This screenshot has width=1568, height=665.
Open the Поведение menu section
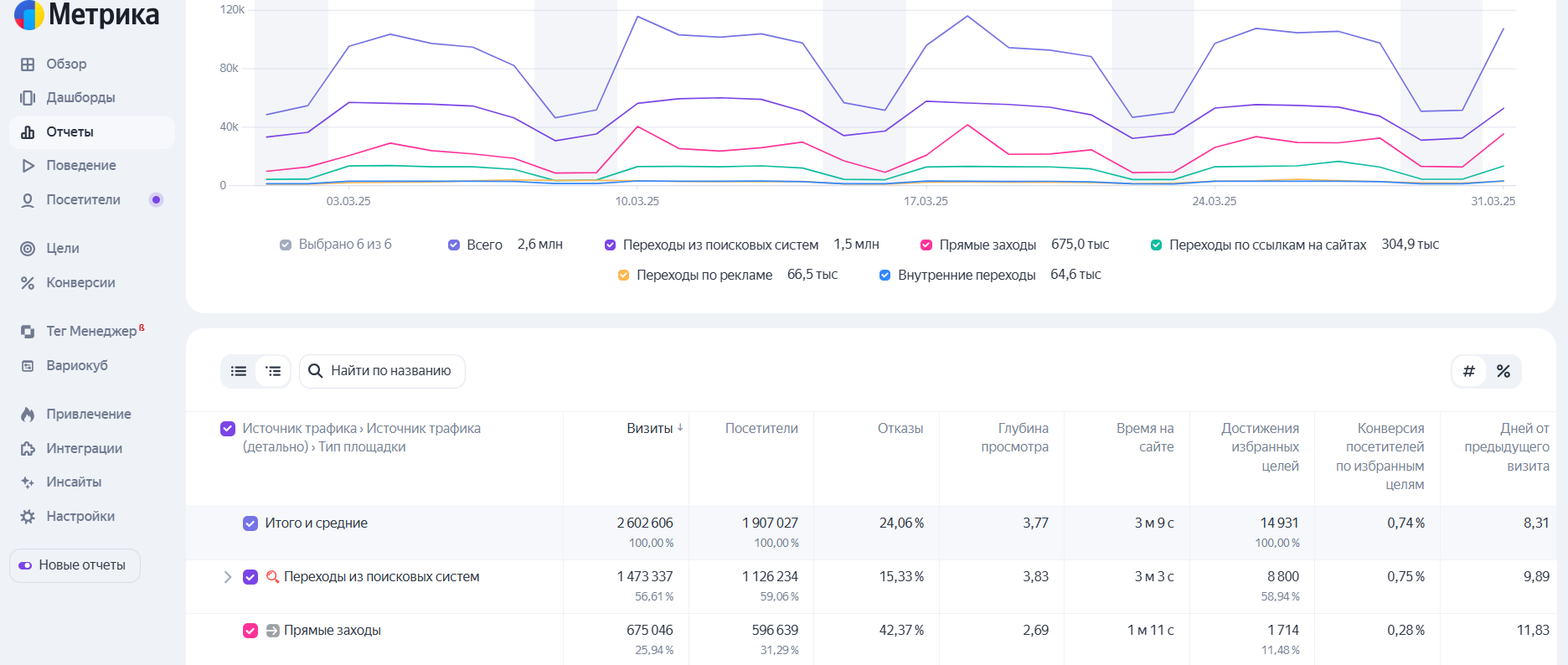coord(80,166)
